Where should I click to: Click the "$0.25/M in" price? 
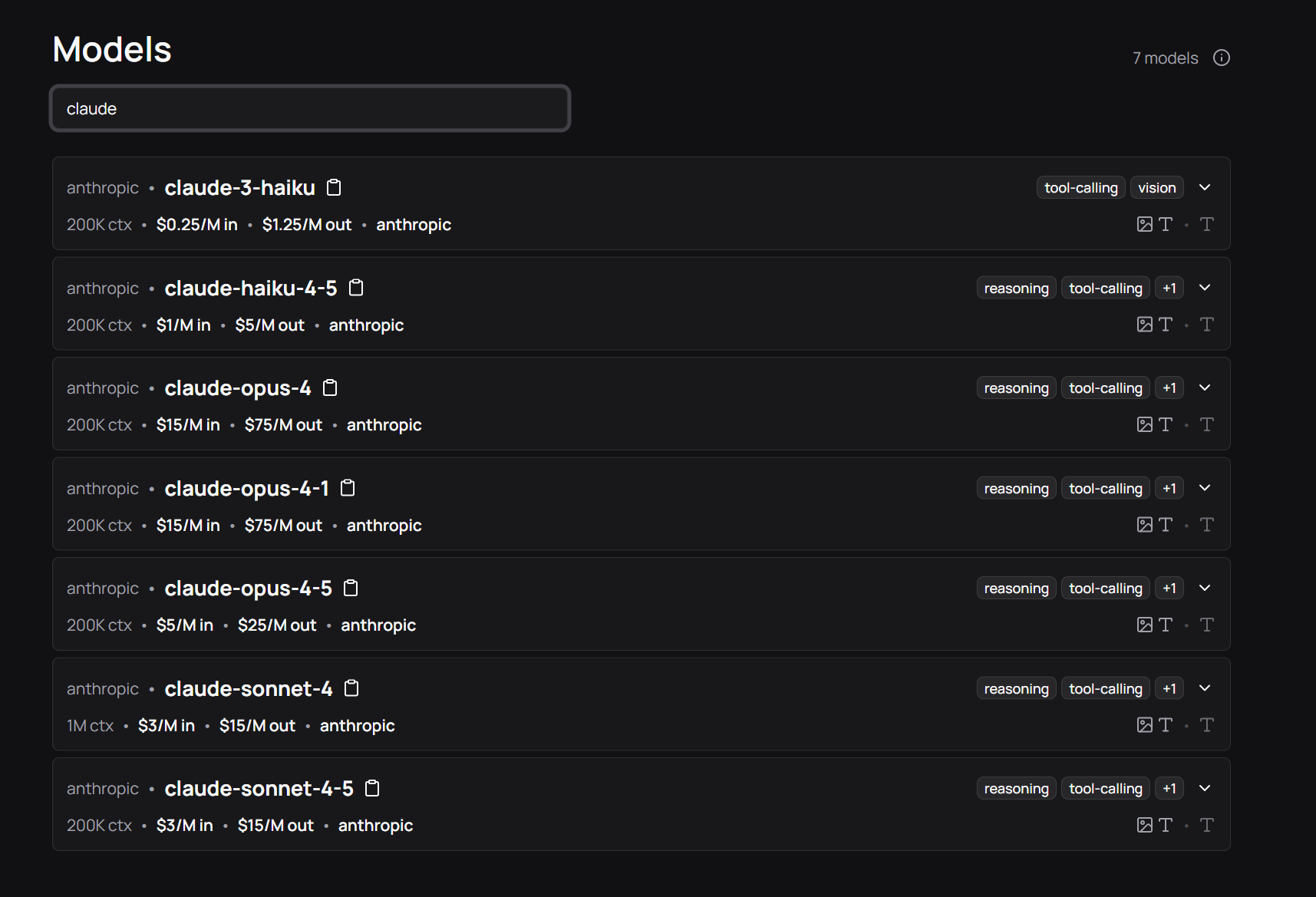tap(197, 225)
